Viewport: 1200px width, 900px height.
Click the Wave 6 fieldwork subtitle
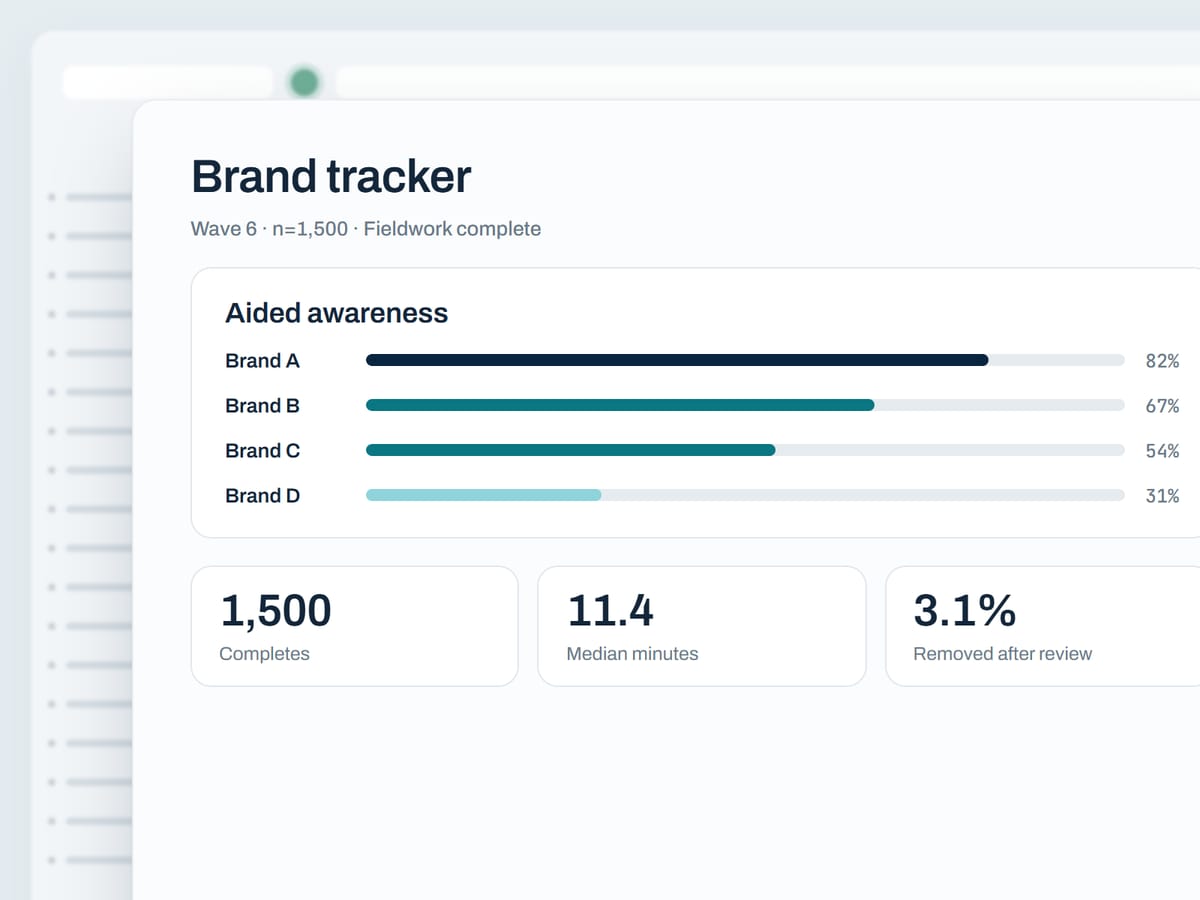pyautogui.click(x=366, y=229)
